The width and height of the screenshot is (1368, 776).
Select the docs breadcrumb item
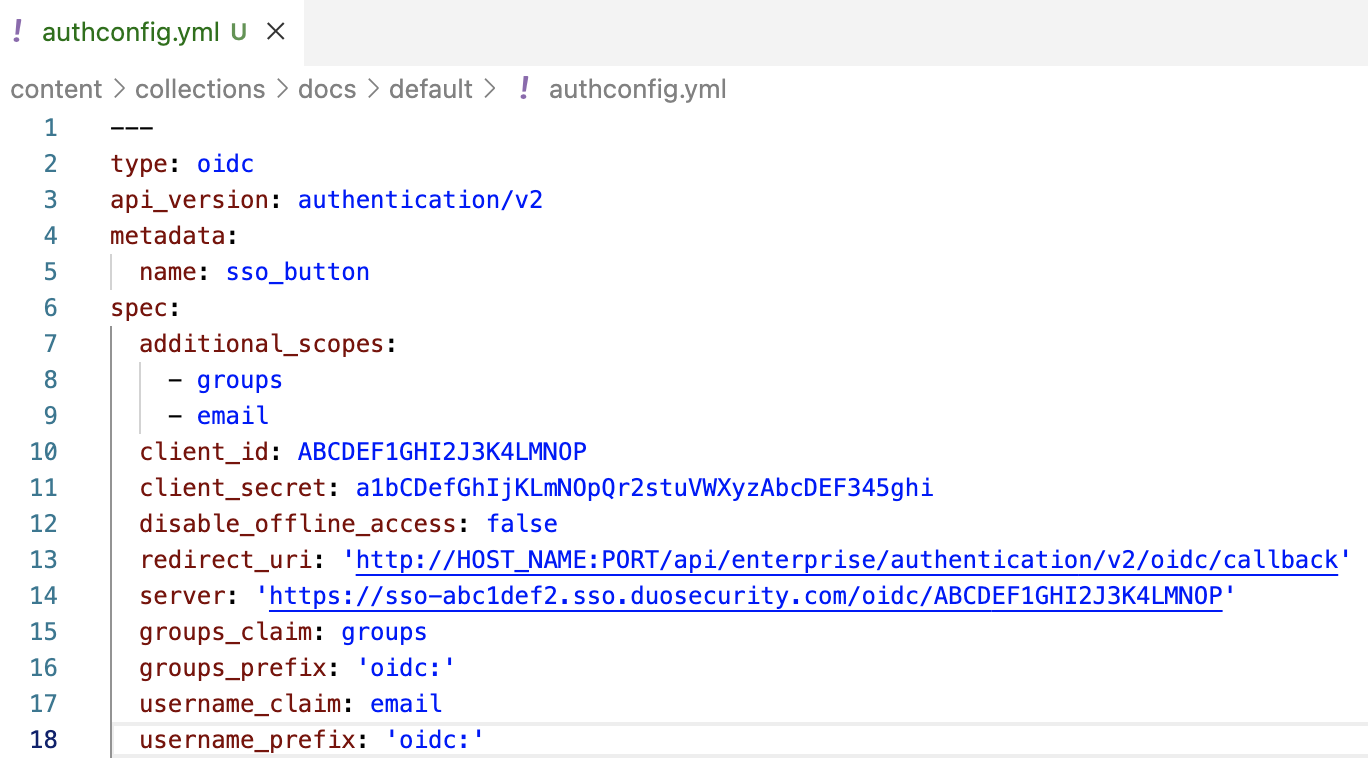[x=327, y=89]
